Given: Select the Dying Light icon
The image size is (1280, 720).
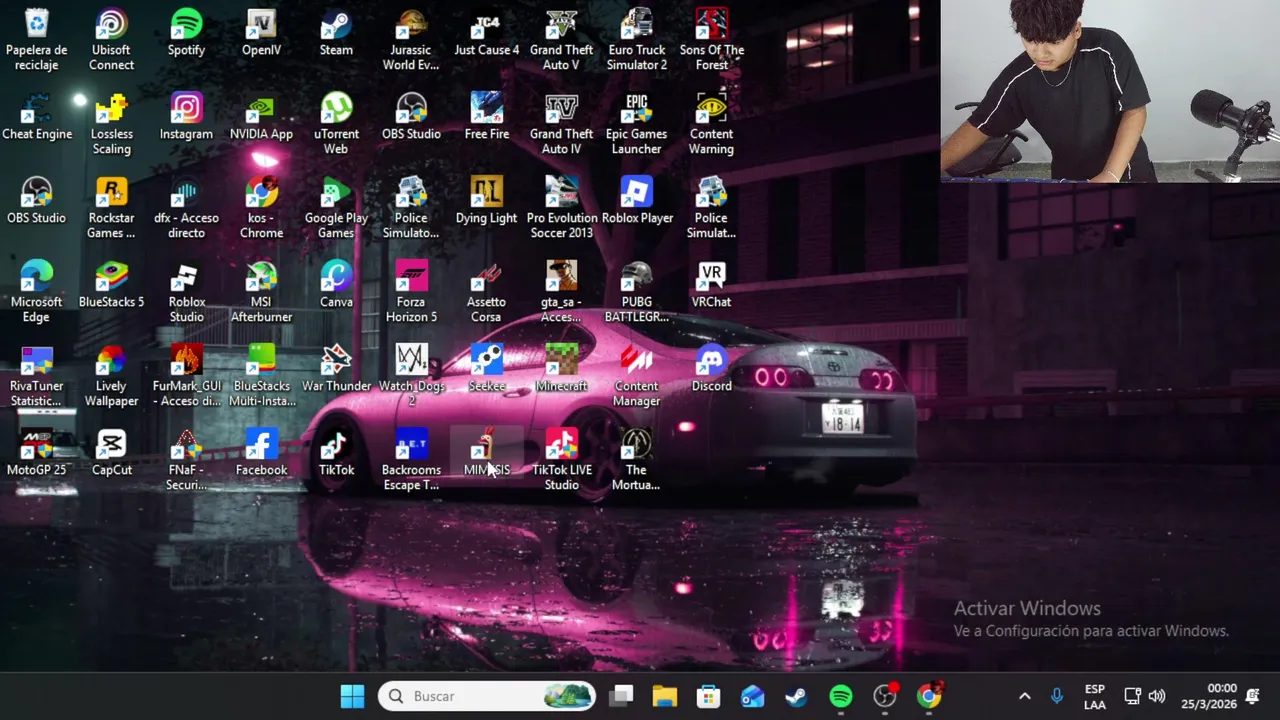Looking at the screenshot, I should [x=487, y=201].
